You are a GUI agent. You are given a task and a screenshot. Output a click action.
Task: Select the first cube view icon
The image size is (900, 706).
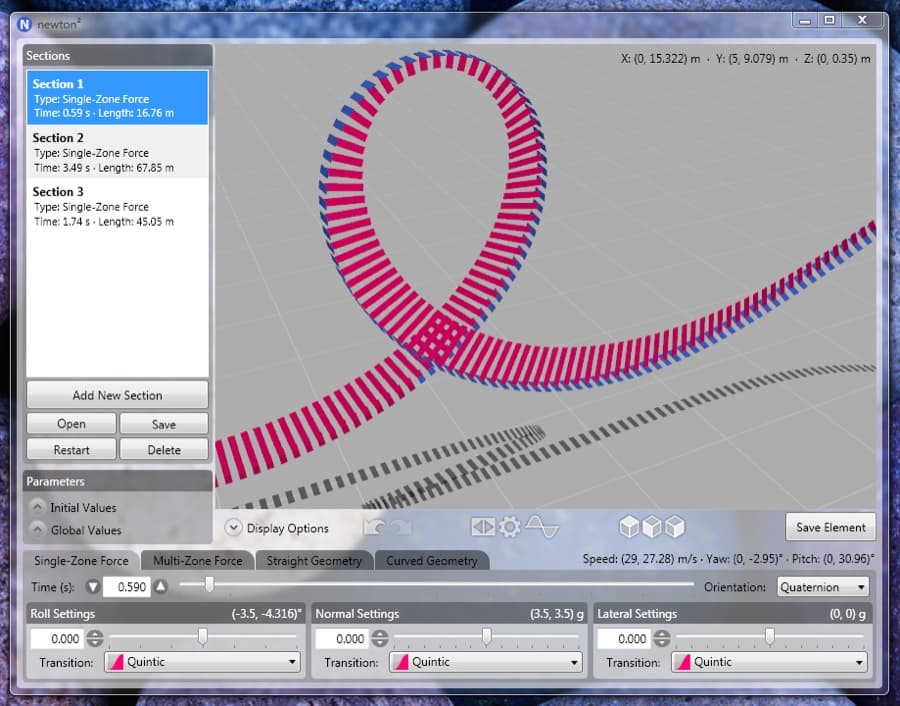coord(629,527)
